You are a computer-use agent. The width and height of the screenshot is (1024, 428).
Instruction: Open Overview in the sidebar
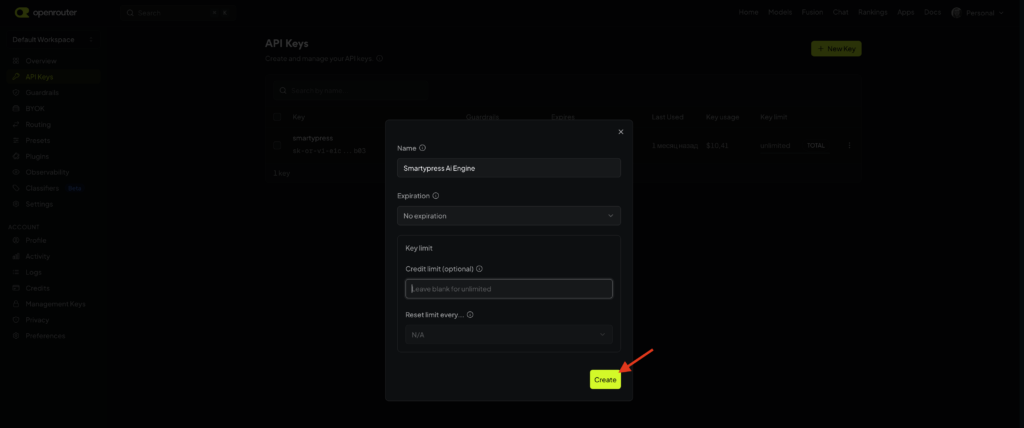pos(40,61)
